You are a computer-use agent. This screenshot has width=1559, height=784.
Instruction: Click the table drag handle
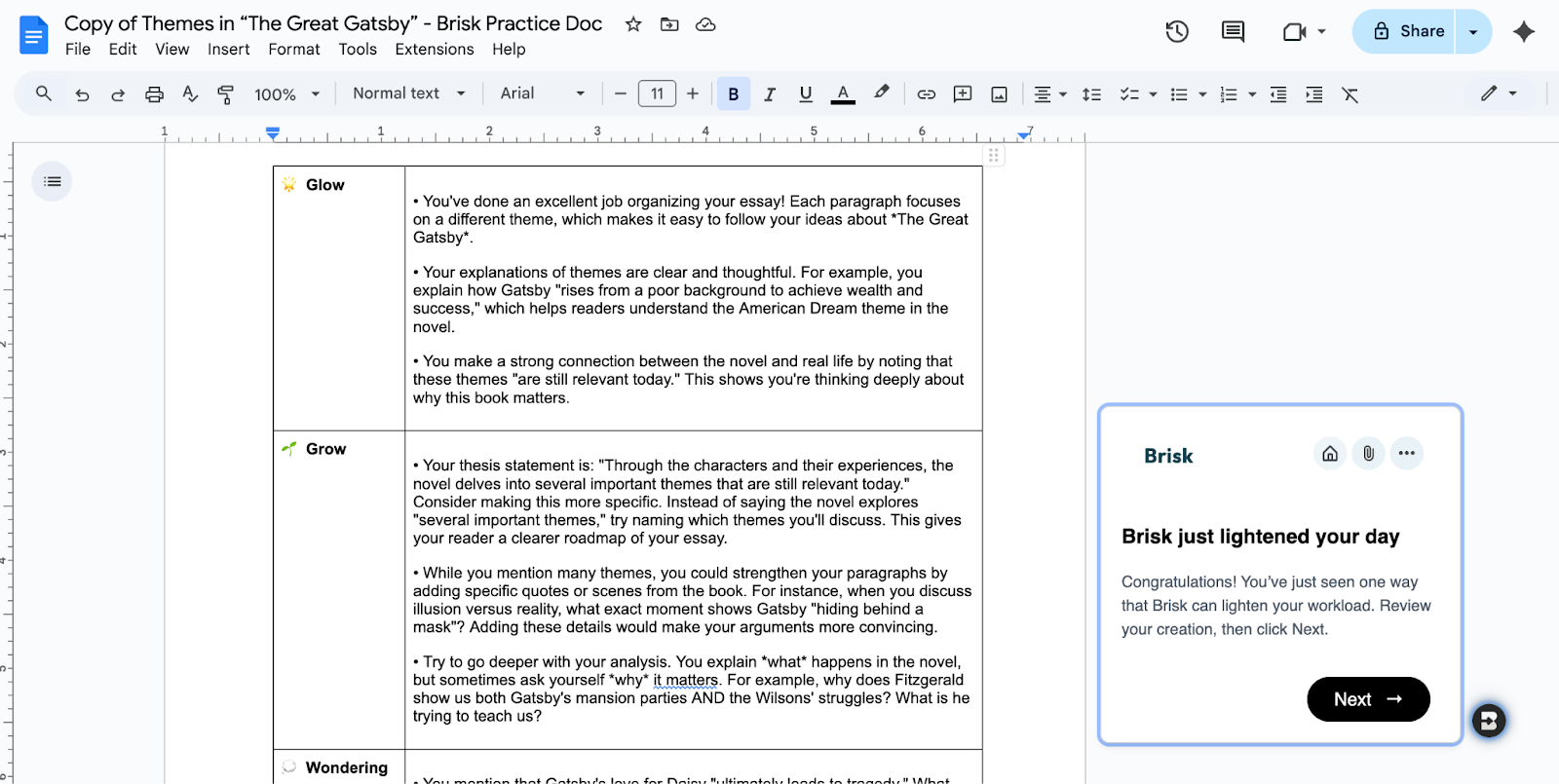[x=994, y=156]
